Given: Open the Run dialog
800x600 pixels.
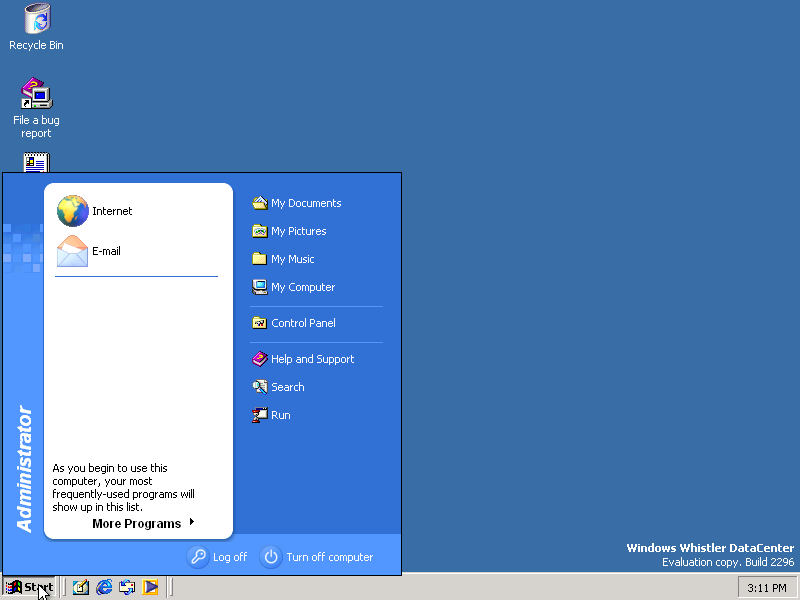Looking at the screenshot, I should coord(278,415).
